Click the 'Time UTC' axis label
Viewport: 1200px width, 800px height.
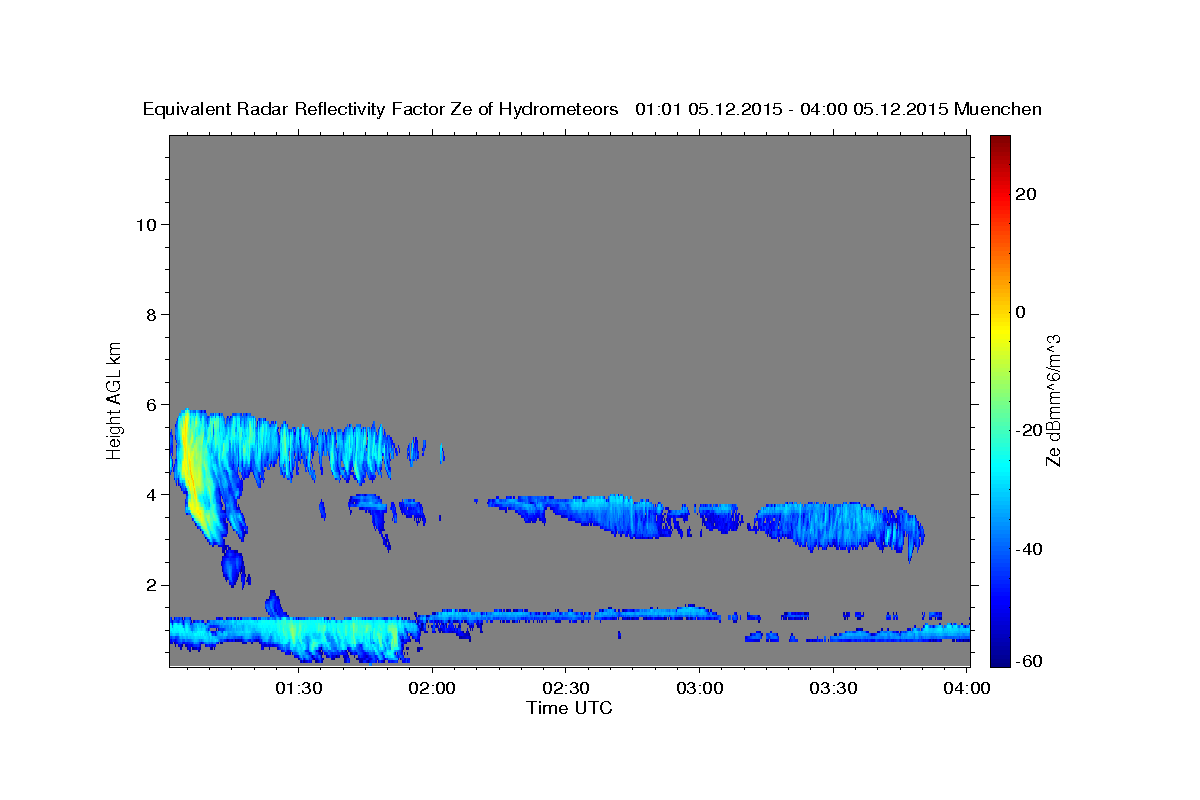pos(569,708)
